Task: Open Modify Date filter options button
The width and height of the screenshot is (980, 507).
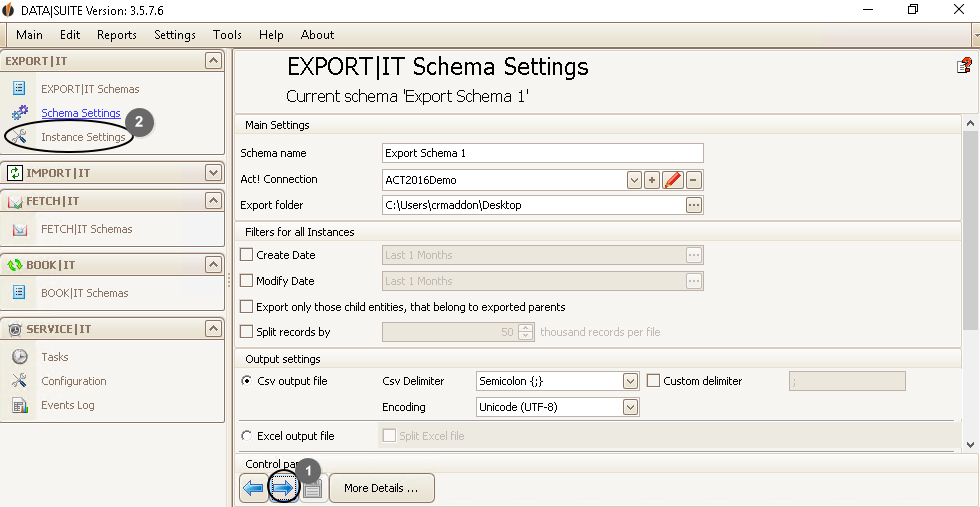Action: [694, 281]
